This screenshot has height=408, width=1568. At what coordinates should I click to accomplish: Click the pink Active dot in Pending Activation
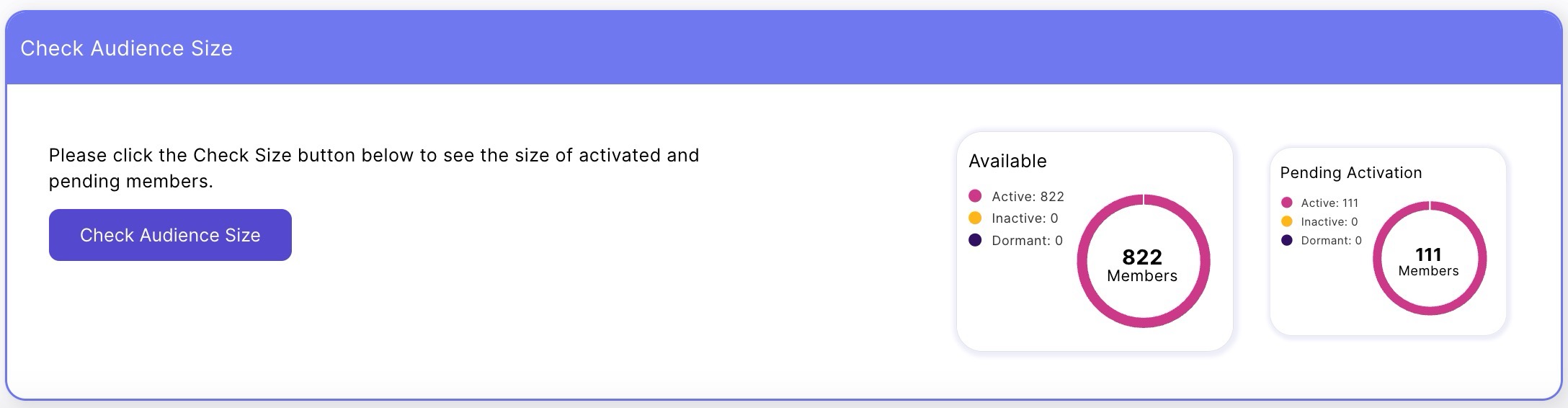[x=1287, y=203]
